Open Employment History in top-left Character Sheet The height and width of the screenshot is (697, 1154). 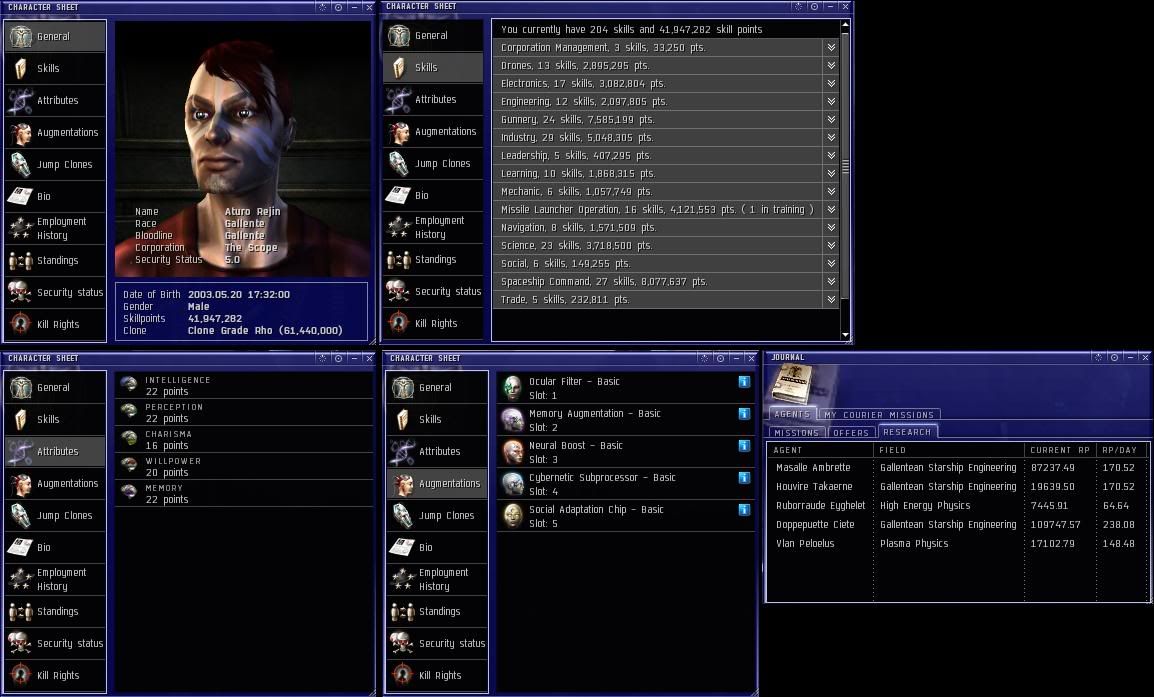coord(55,228)
